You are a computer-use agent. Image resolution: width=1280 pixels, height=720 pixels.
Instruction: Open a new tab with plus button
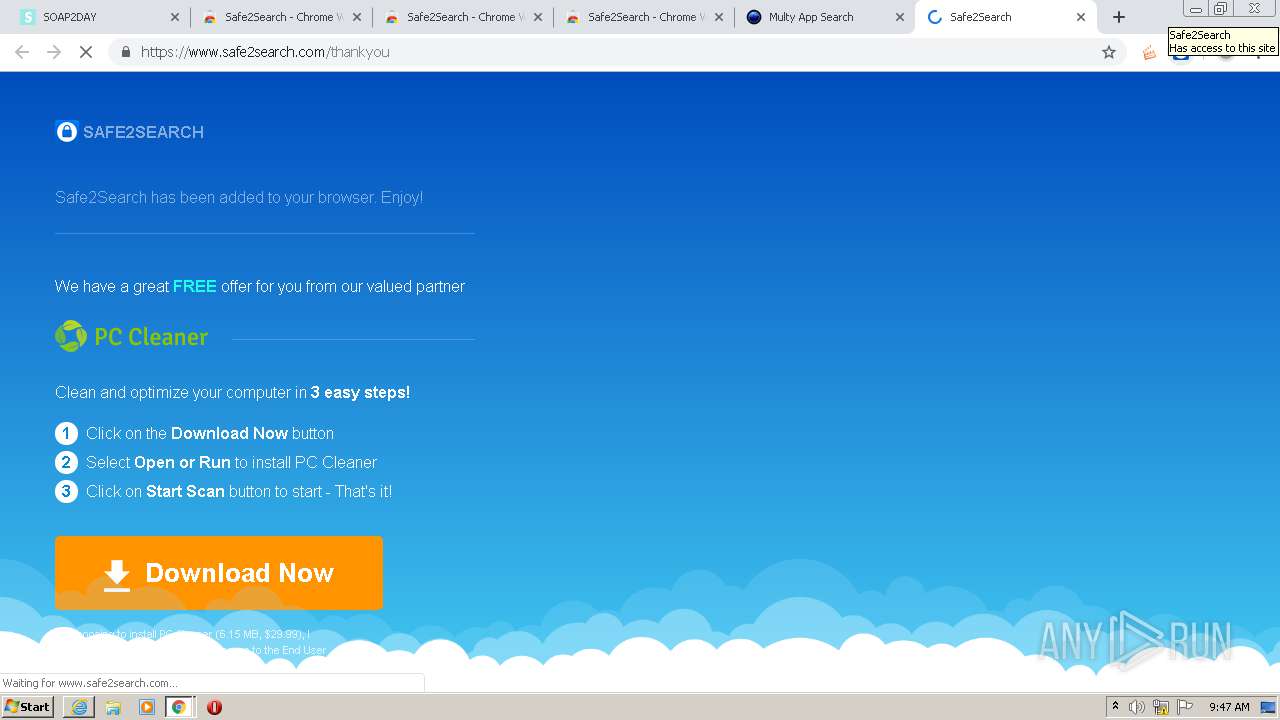tap(1119, 17)
